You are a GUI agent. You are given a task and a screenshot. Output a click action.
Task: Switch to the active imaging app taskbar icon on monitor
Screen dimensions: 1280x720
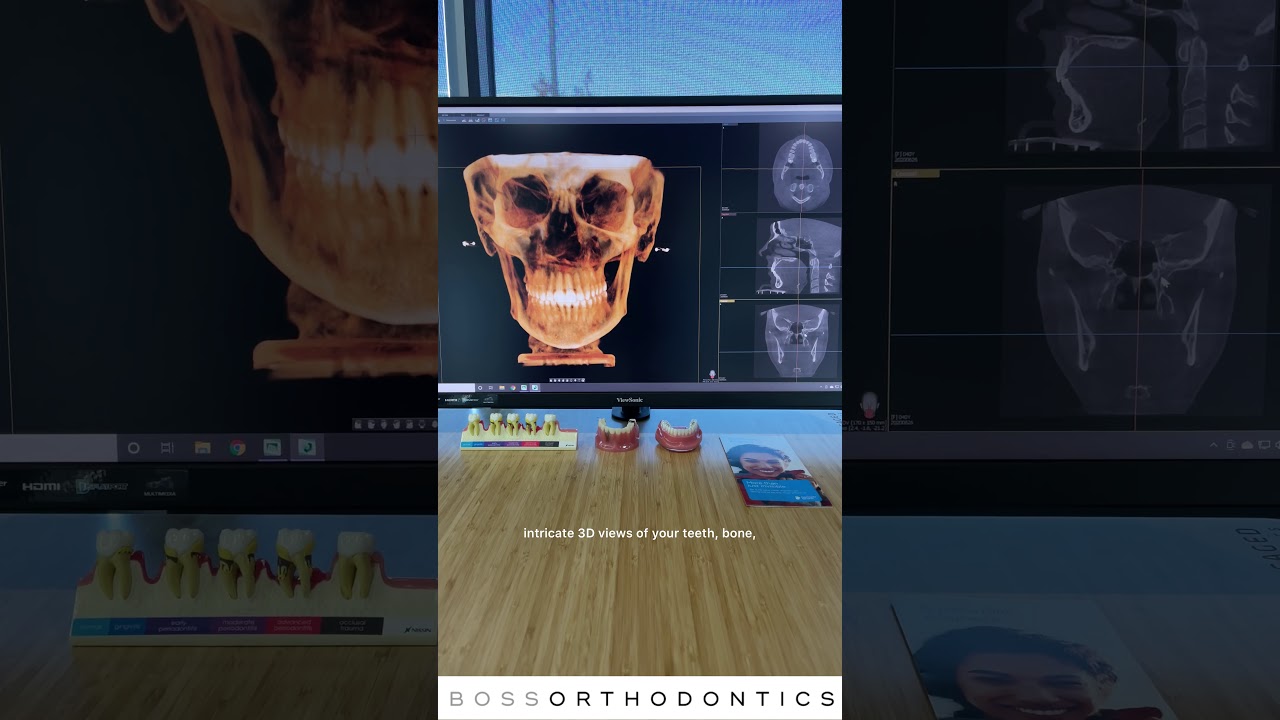pos(535,388)
